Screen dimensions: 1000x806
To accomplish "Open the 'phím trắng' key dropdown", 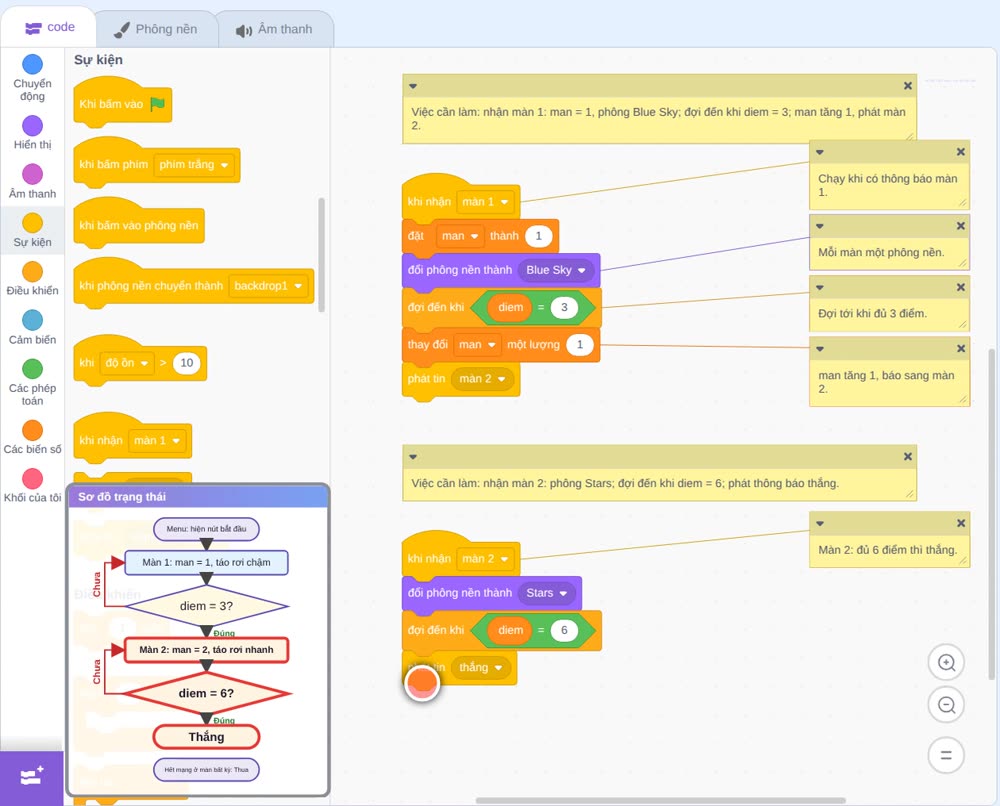I will coord(194,165).
